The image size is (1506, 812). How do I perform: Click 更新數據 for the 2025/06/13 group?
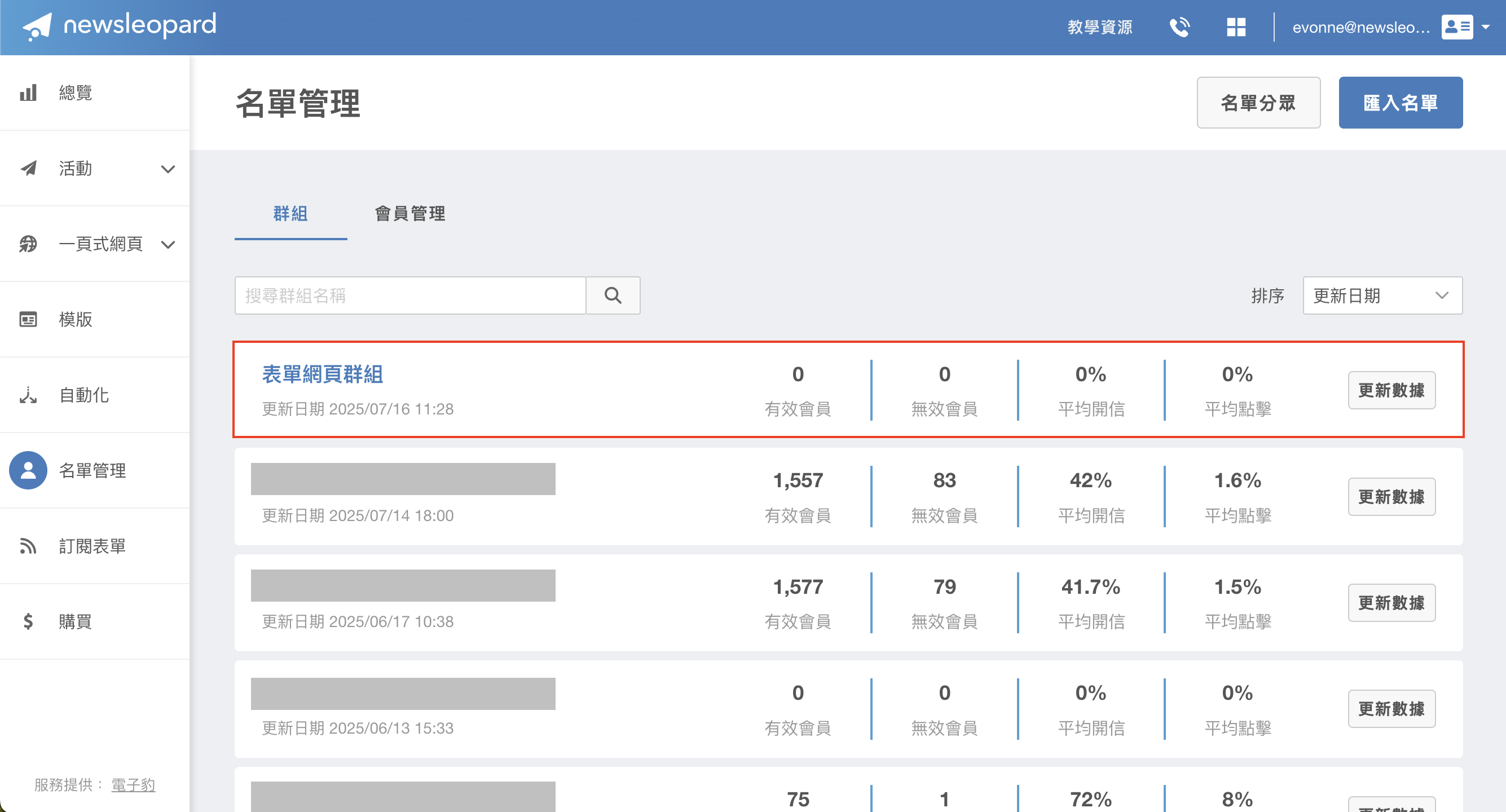click(1391, 709)
